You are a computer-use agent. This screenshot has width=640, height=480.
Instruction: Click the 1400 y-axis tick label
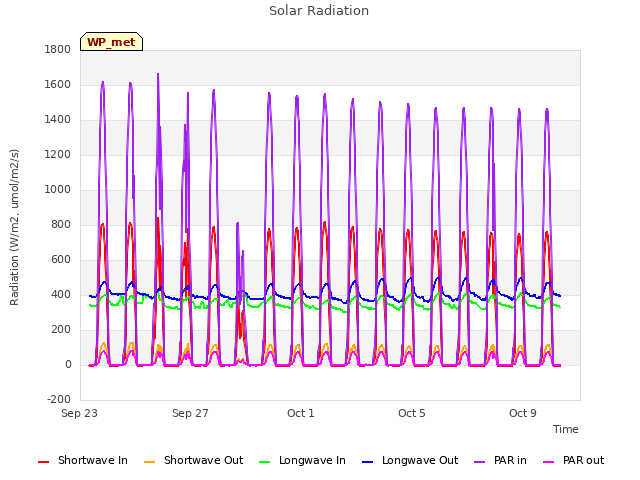click(x=58, y=120)
